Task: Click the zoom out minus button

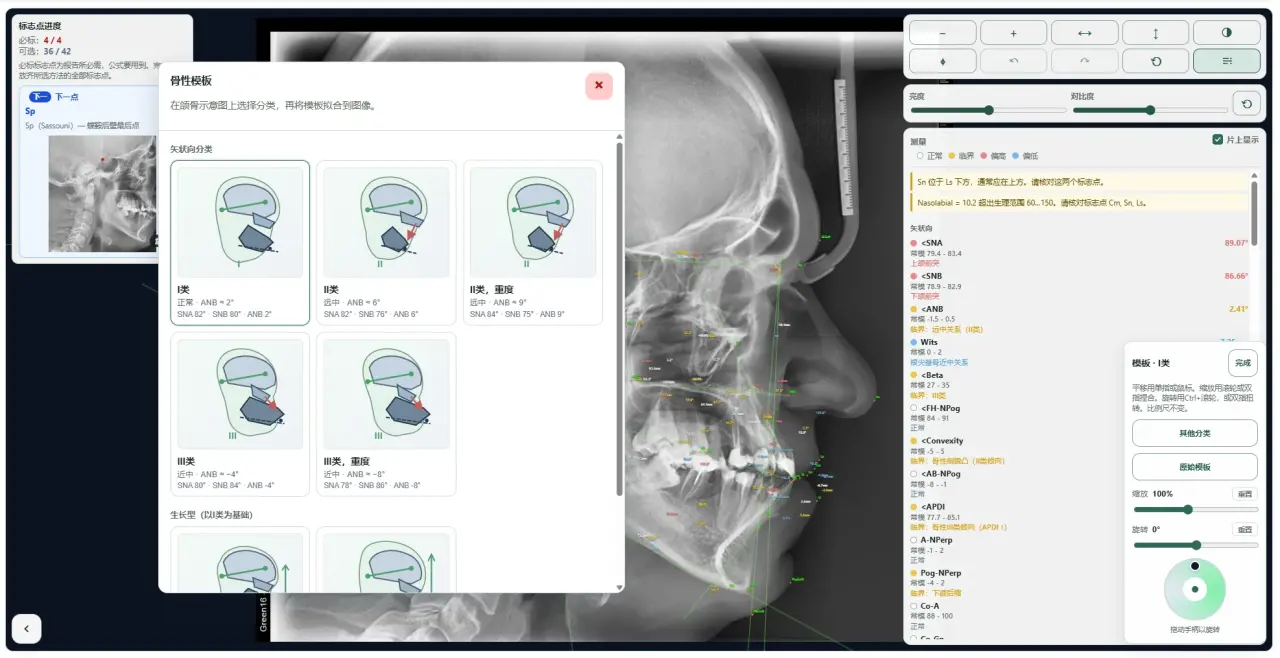Action: point(943,33)
